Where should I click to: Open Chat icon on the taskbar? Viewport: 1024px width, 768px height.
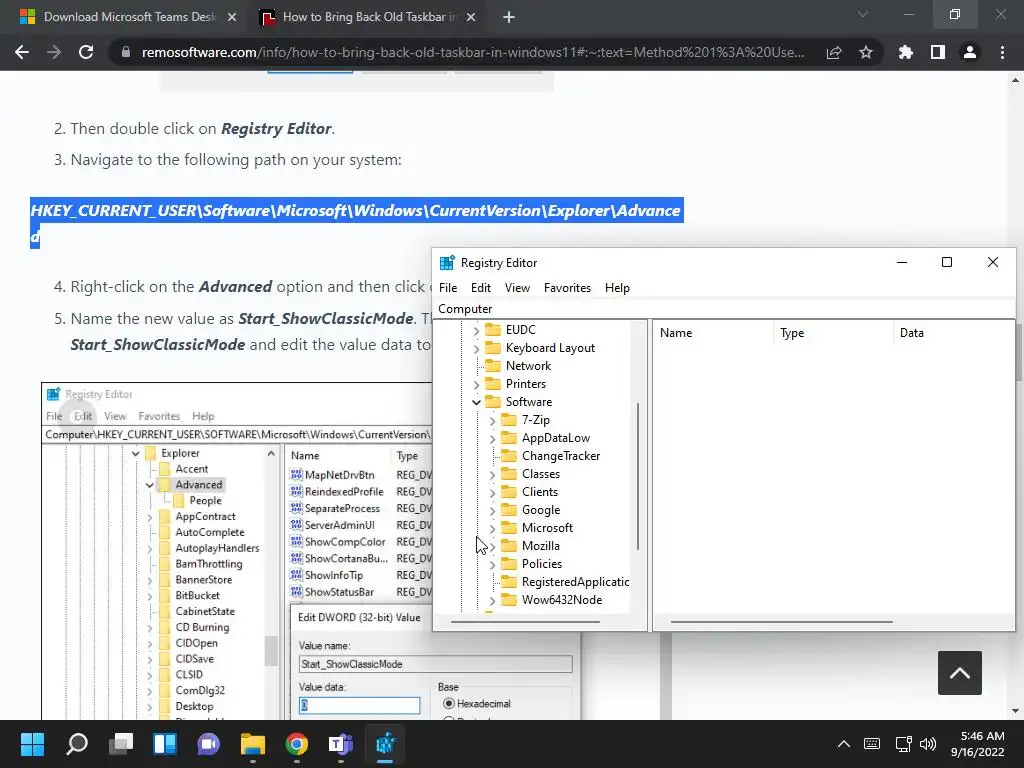[x=208, y=744]
